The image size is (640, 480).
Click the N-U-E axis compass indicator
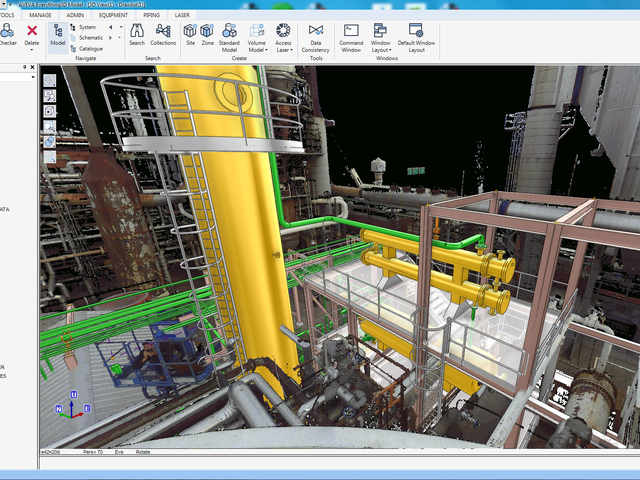[x=73, y=407]
